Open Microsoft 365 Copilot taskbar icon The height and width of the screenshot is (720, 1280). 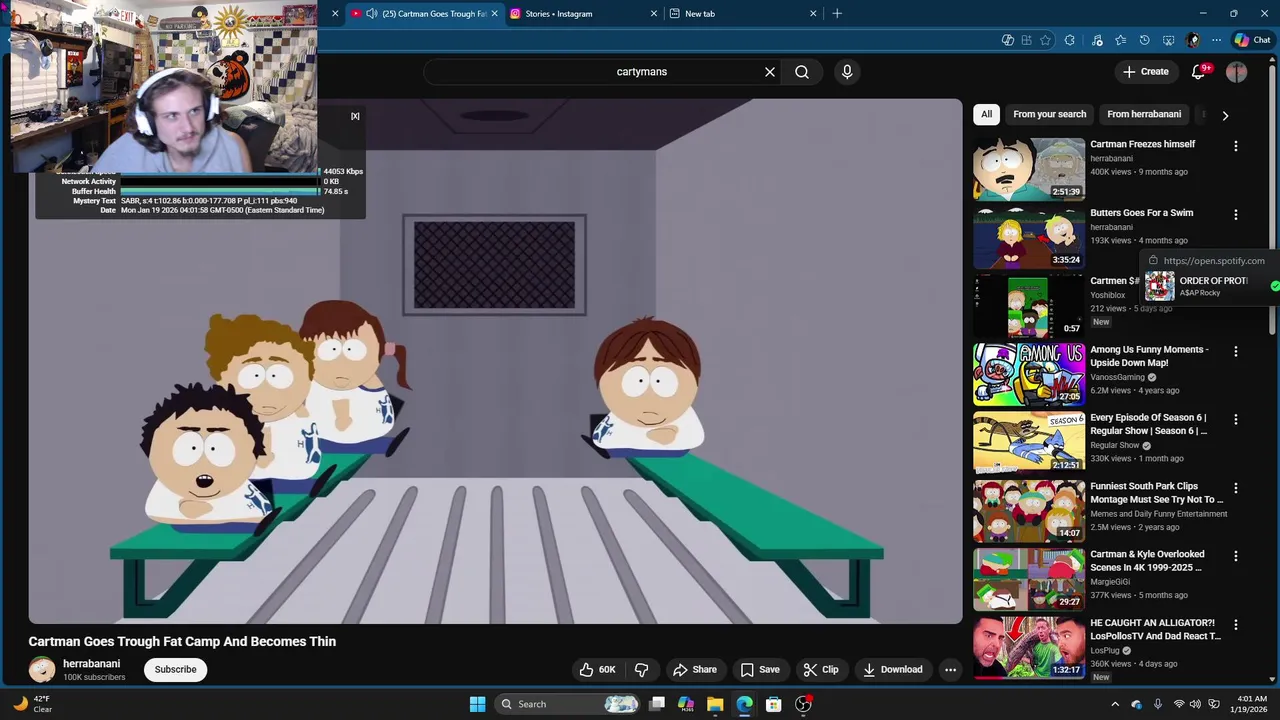(686, 704)
